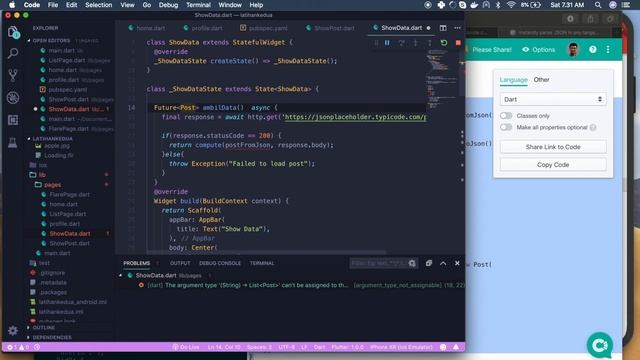640x360 pixels.
Task: Open the Selection menu in menu bar
Action: 98,5
